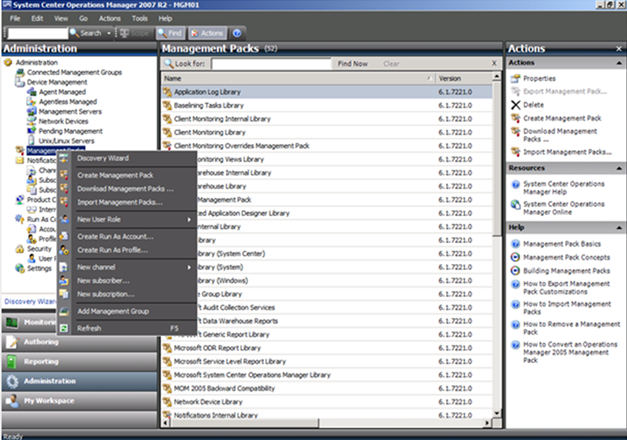The height and width of the screenshot is (440, 627).
Task: Click Create Management Pack action link
Action: point(562,118)
